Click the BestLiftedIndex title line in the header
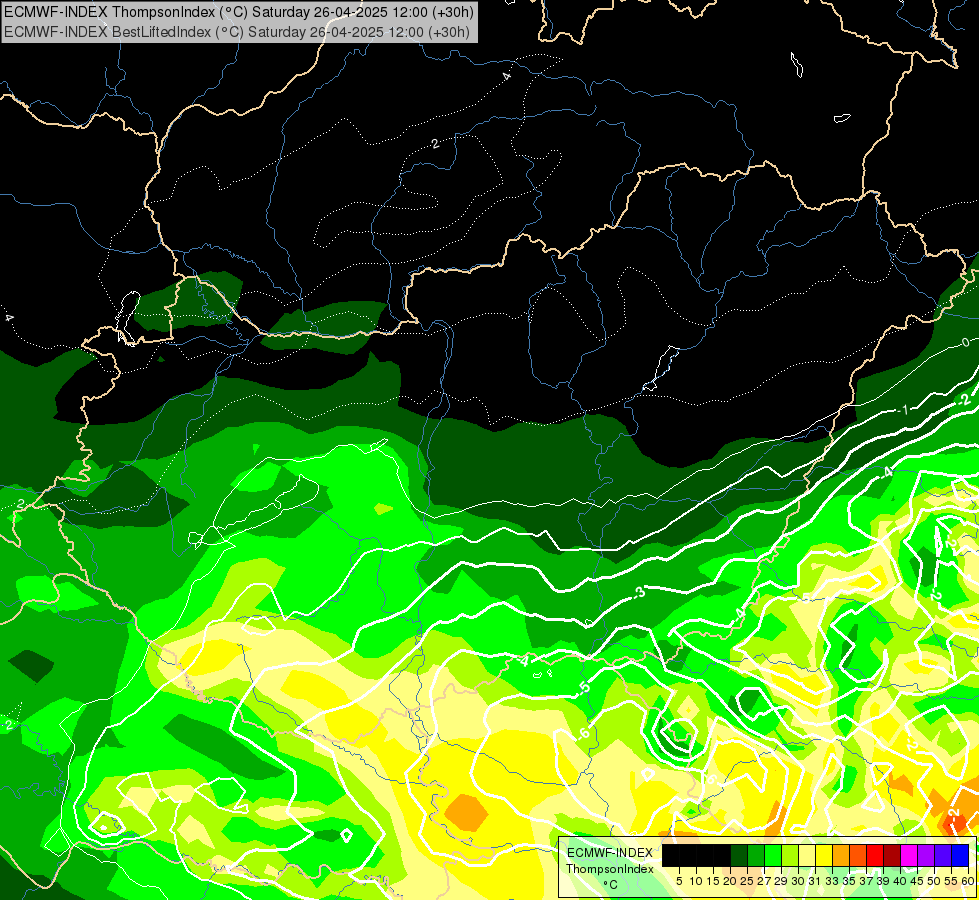The height and width of the screenshot is (900, 979). tap(237, 31)
